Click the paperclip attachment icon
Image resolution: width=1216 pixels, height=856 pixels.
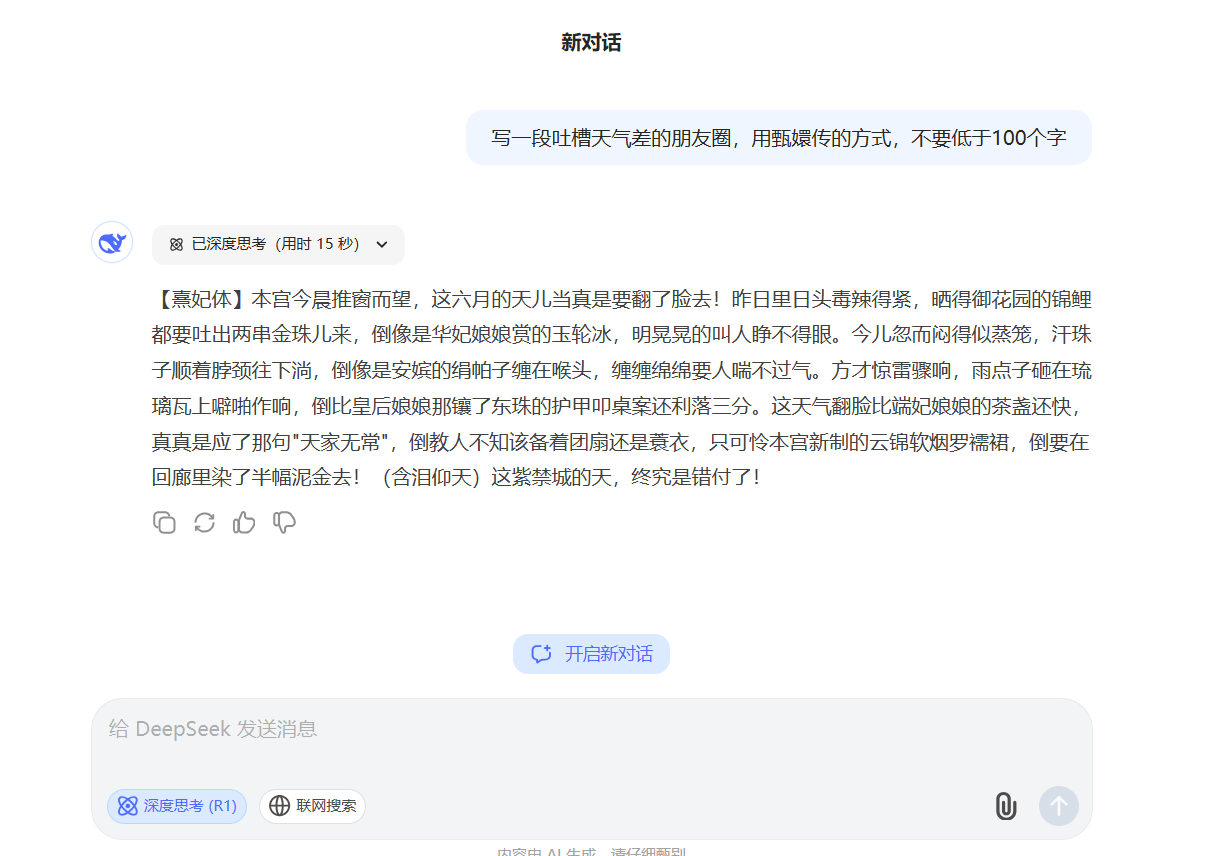[1005, 806]
